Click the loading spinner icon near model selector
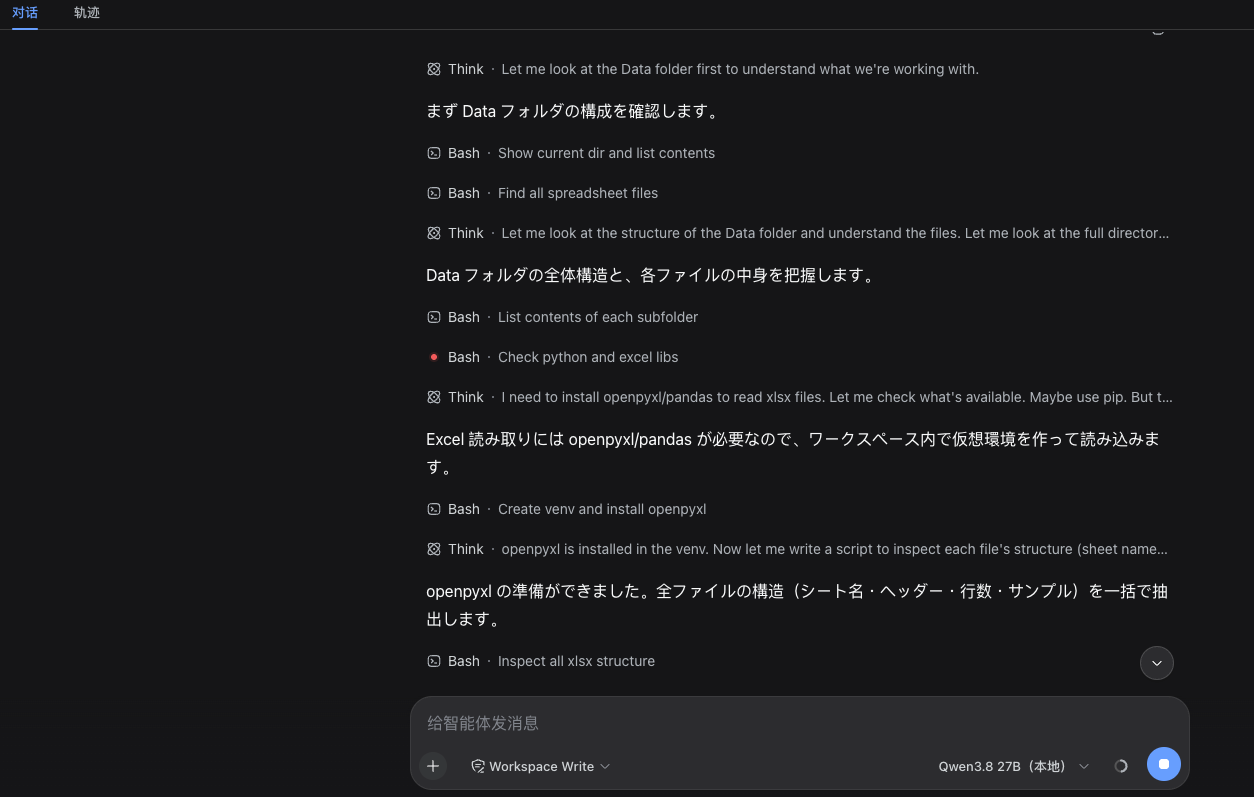This screenshot has width=1254, height=797. 1121,766
